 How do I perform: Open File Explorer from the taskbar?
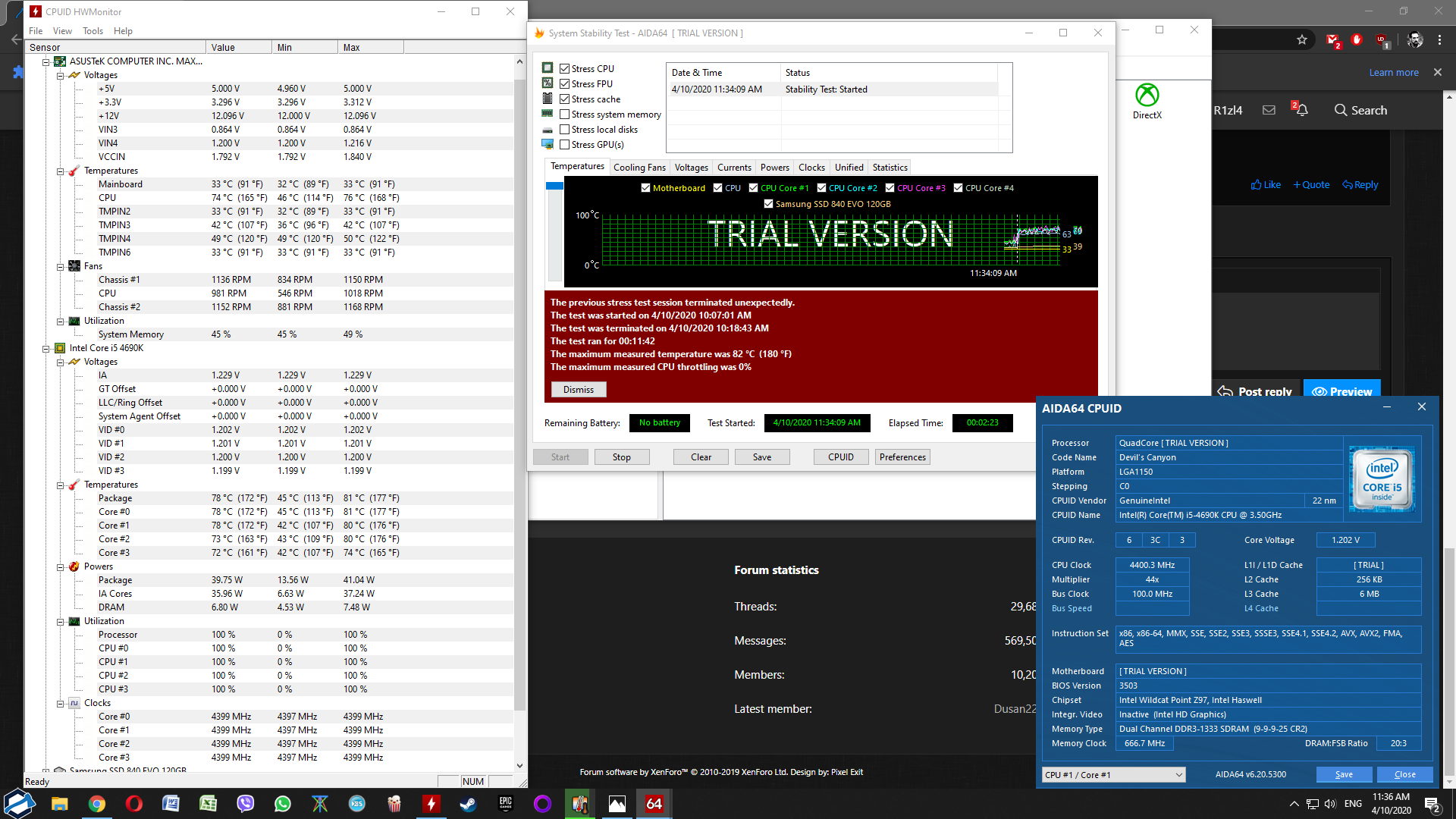click(x=59, y=804)
